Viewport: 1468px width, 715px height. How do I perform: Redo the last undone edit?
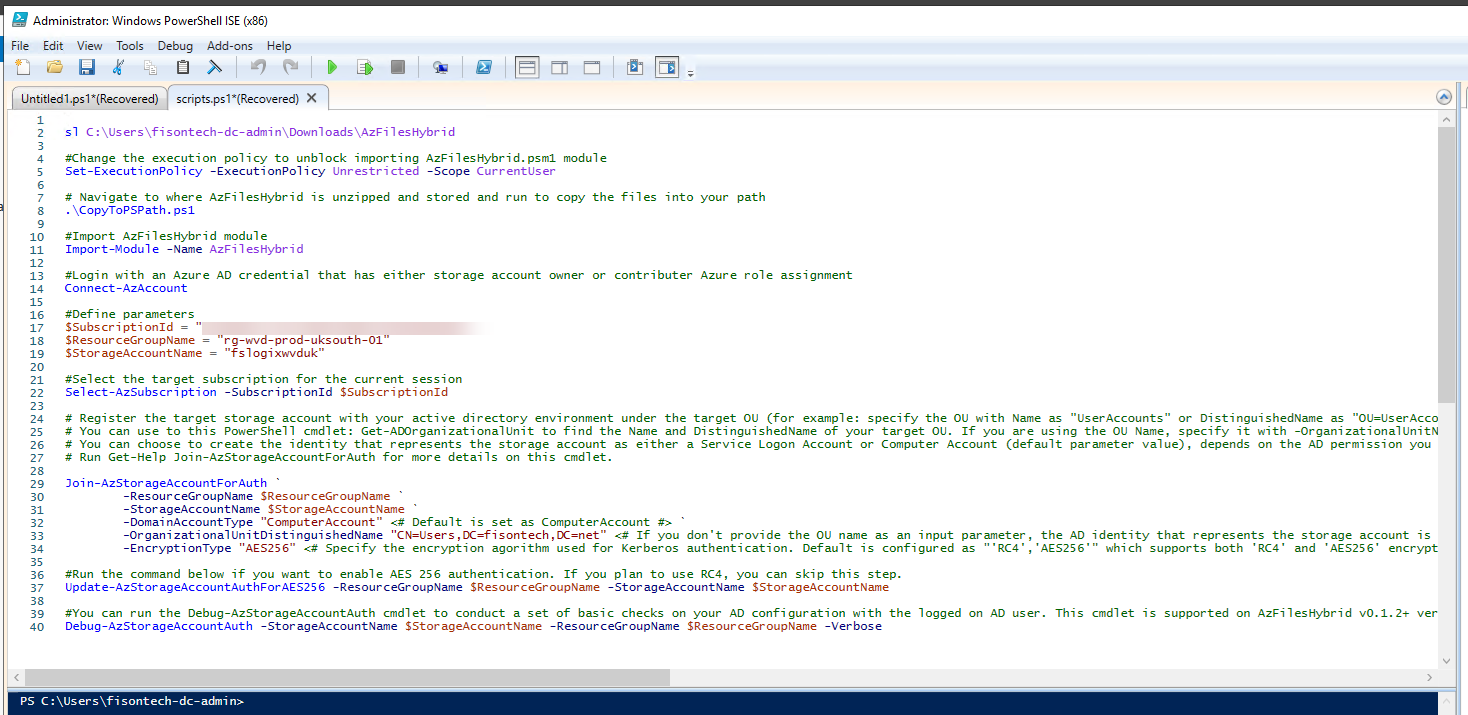pos(290,67)
